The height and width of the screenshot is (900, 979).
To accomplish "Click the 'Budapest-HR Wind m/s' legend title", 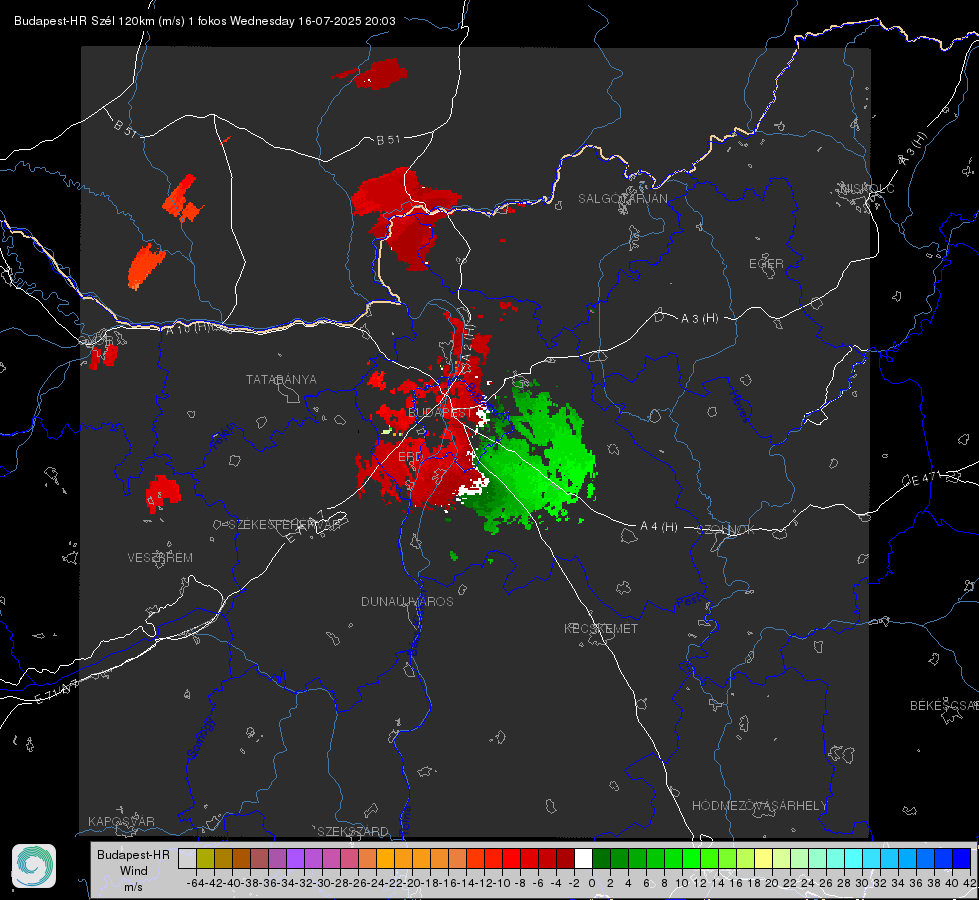I will click(134, 871).
